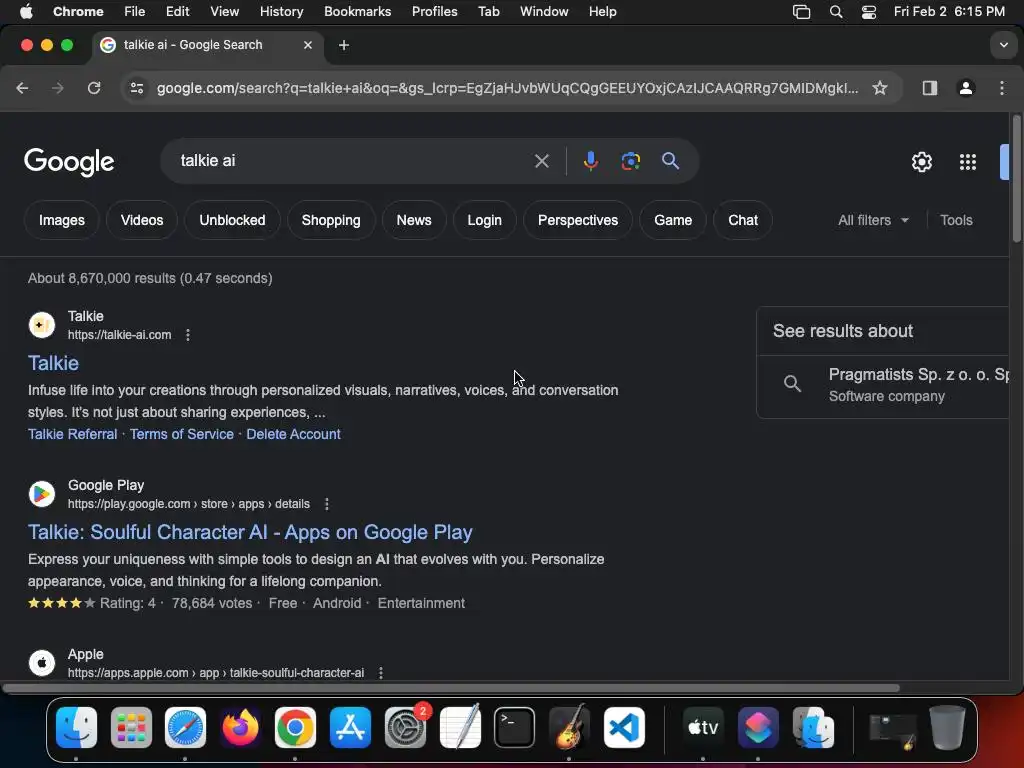Image resolution: width=1024 pixels, height=768 pixels.
Task: Search by image with Google Lens icon
Action: (630, 161)
